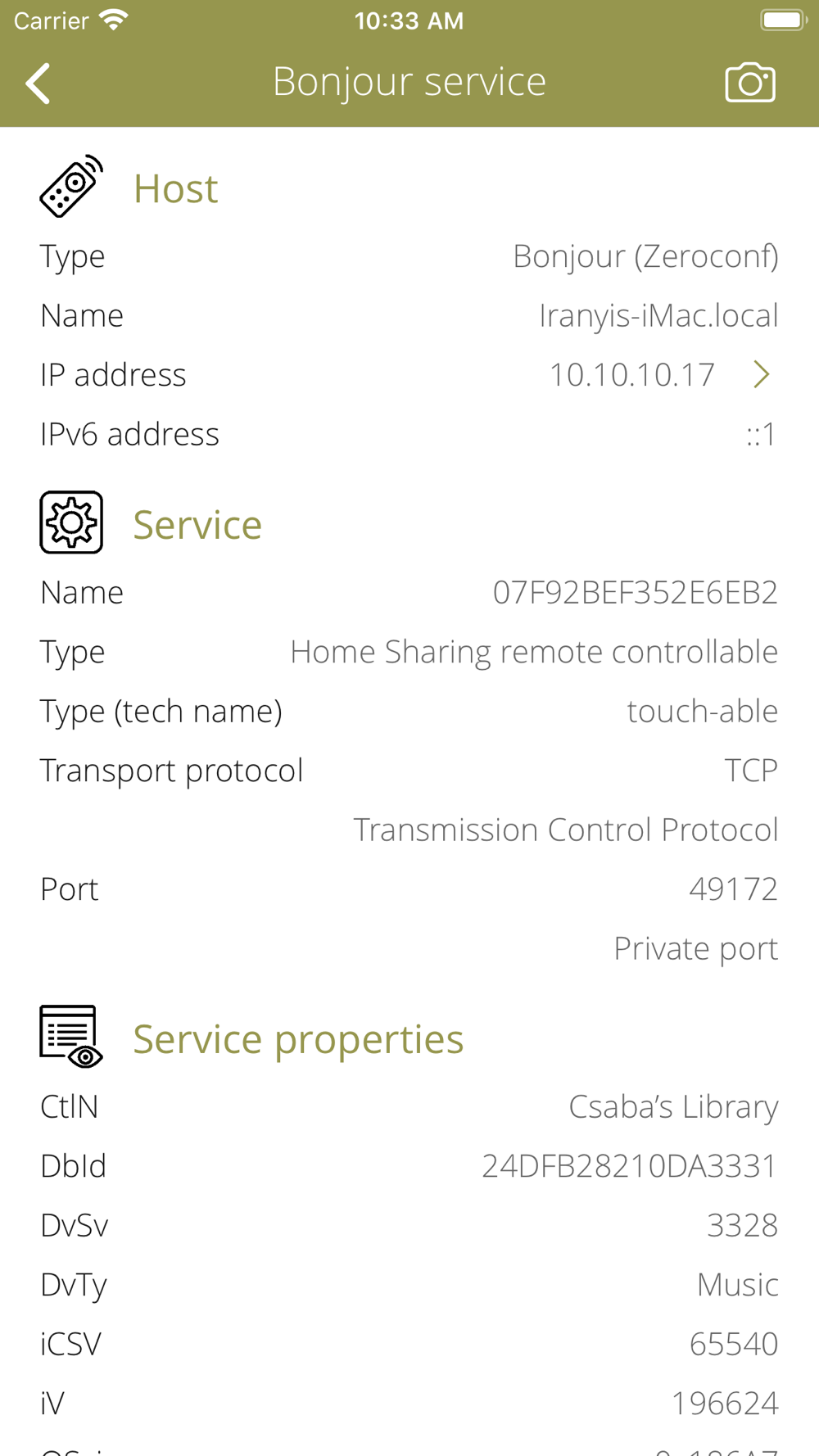Tap the back arrow icon
Screen dimensions: 819x1456
pos(38,83)
